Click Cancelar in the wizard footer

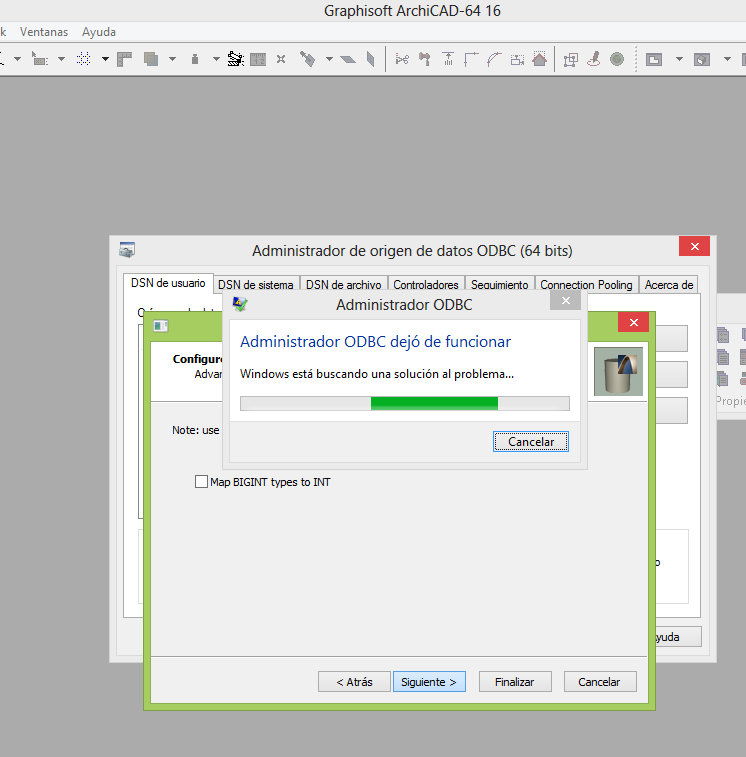point(600,681)
